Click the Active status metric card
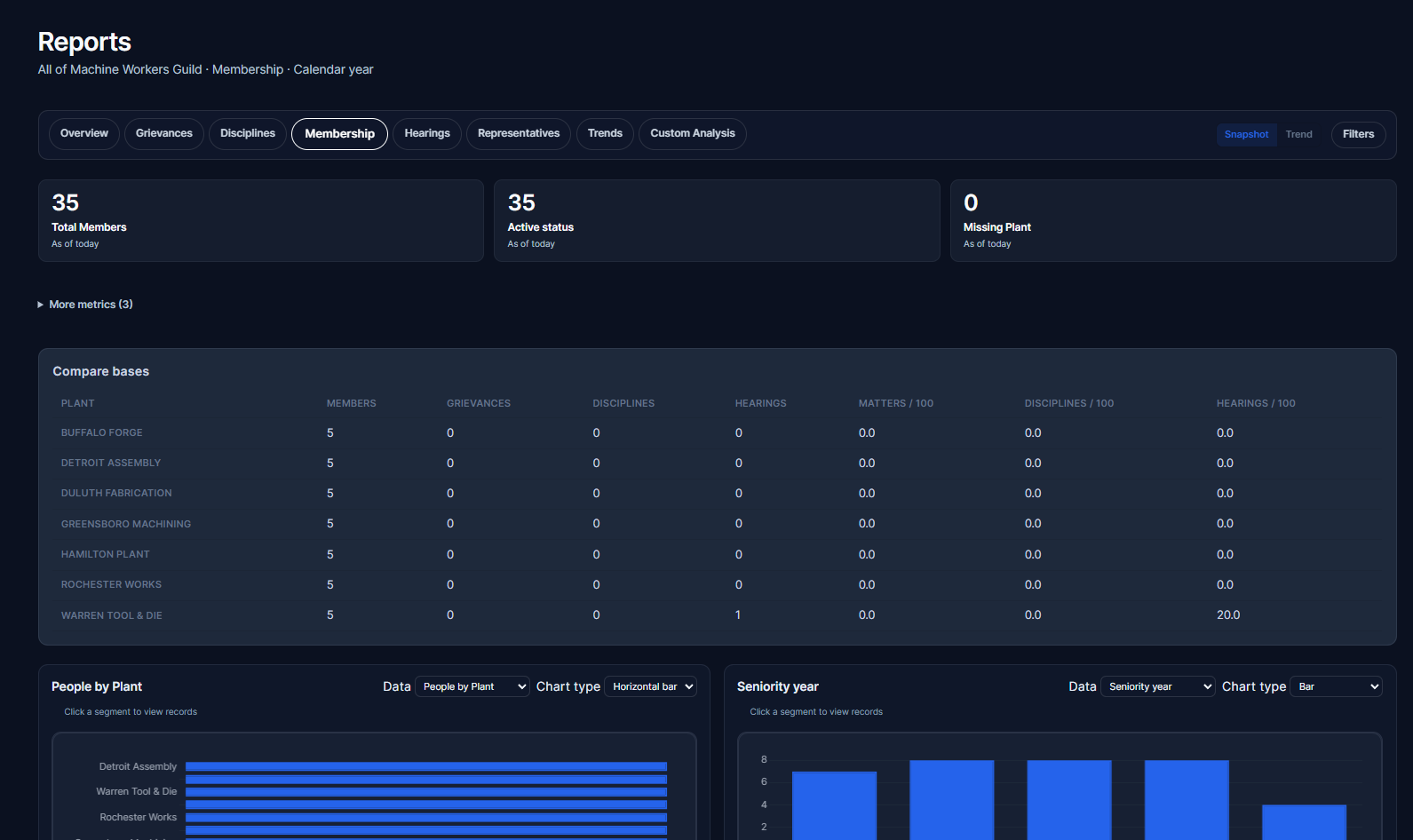The image size is (1413, 840). (717, 221)
